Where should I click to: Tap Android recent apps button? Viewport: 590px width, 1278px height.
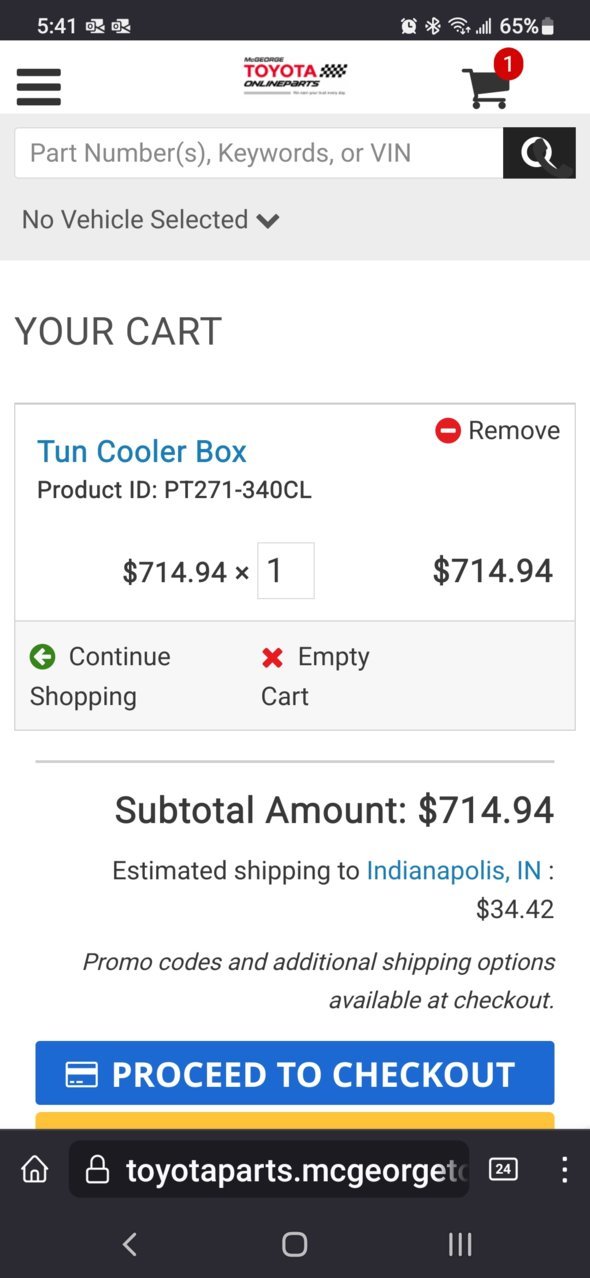(x=460, y=1244)
